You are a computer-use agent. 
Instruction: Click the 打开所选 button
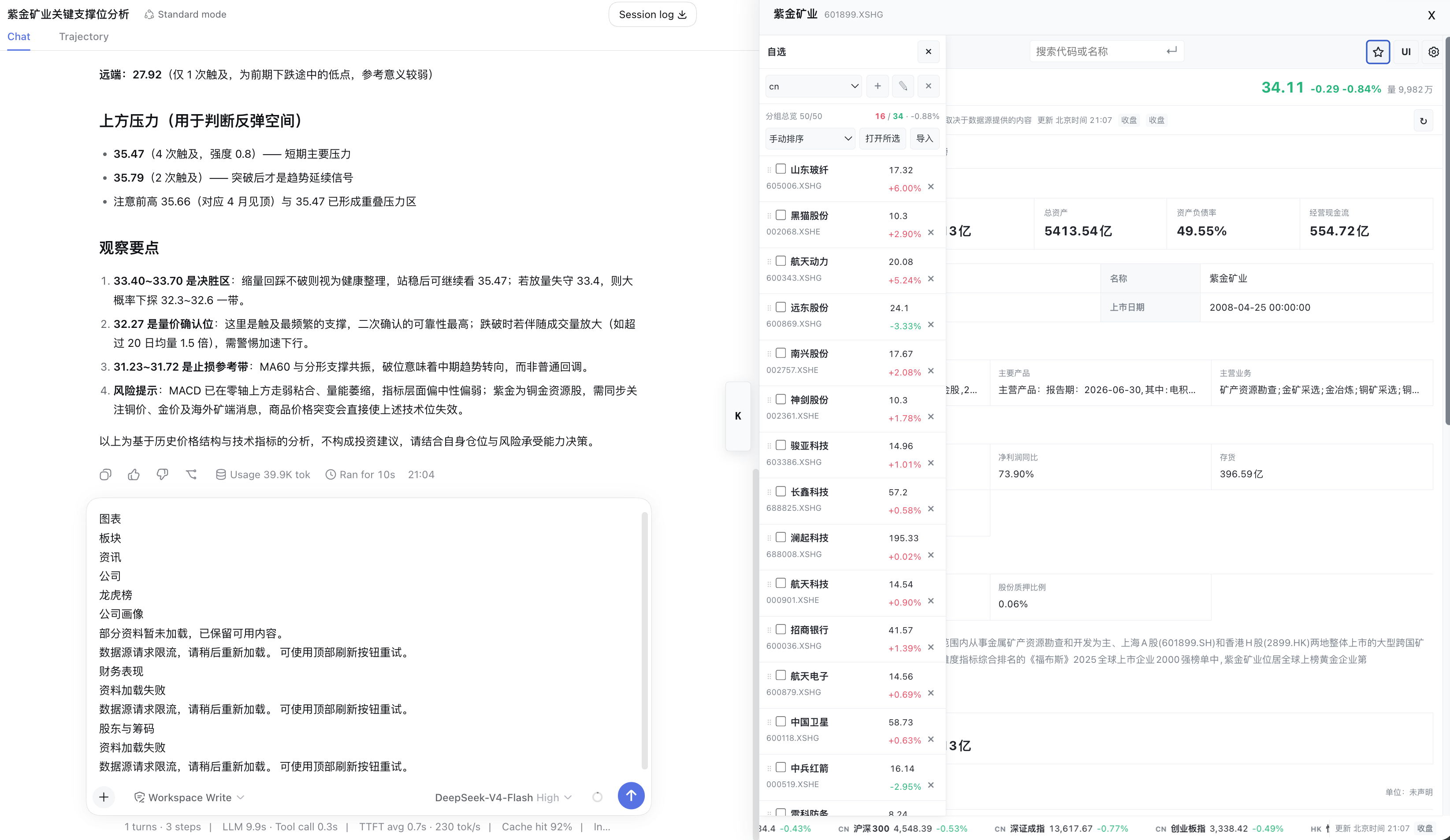pos(882,139)
